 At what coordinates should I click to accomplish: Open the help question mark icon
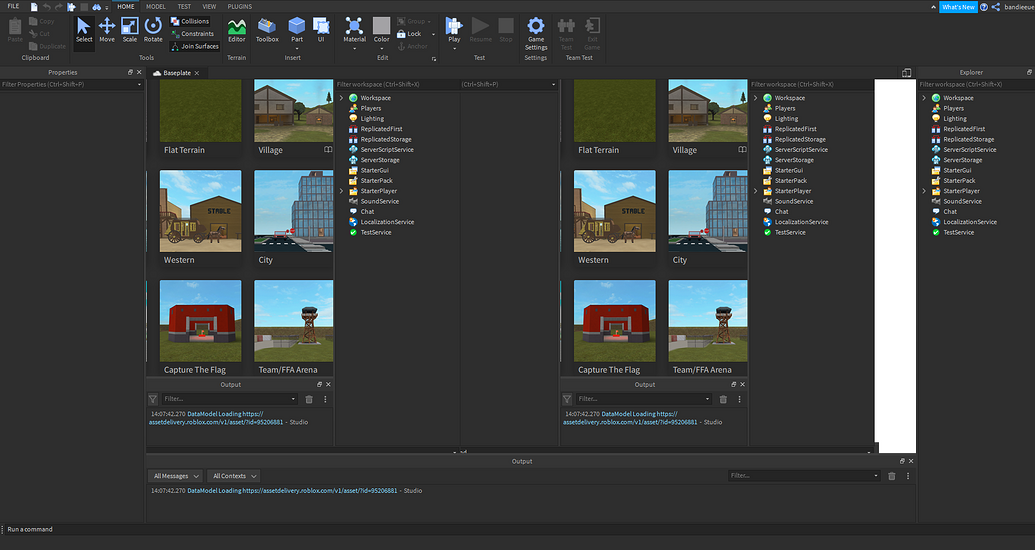(984, 7)
